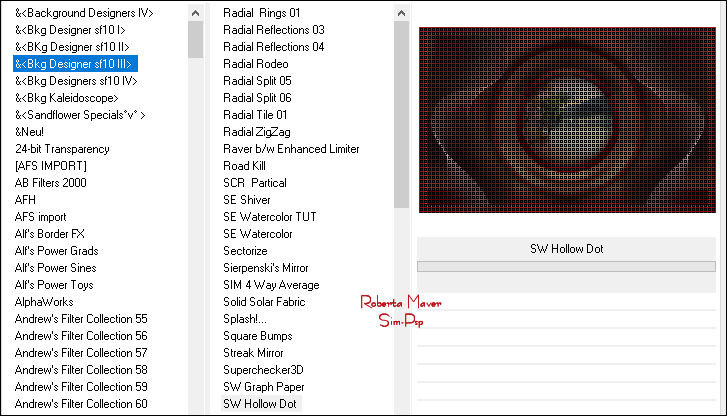This screenshot has width=727, height=416.
Task: Choose Radial Rings 01 from filter list
Action: 261,13
